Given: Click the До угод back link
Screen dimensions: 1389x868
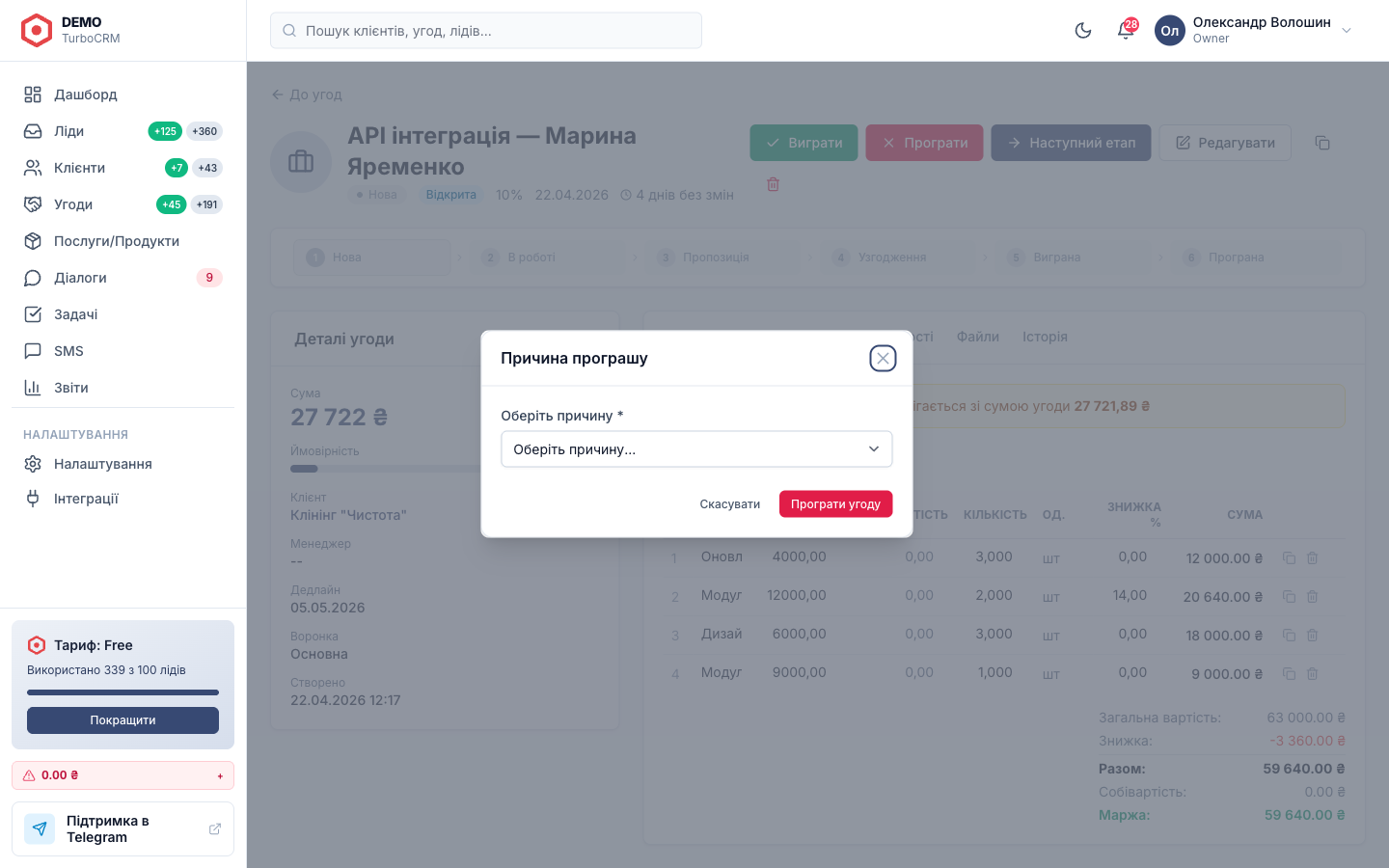Looking at the screenshot, I should (x=307, y=95).
